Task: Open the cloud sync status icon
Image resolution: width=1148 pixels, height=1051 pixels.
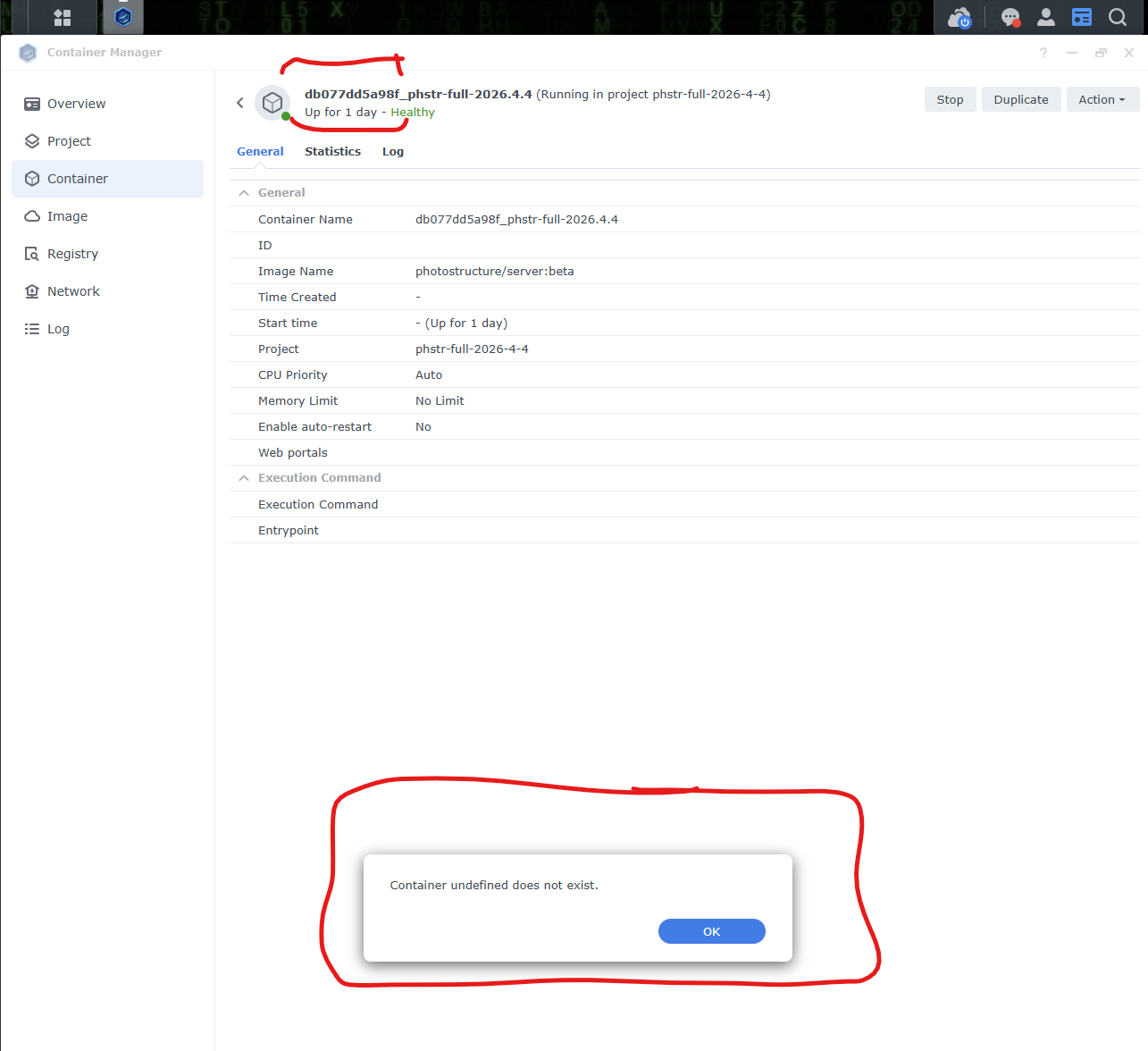Action: tap(959, 18)
